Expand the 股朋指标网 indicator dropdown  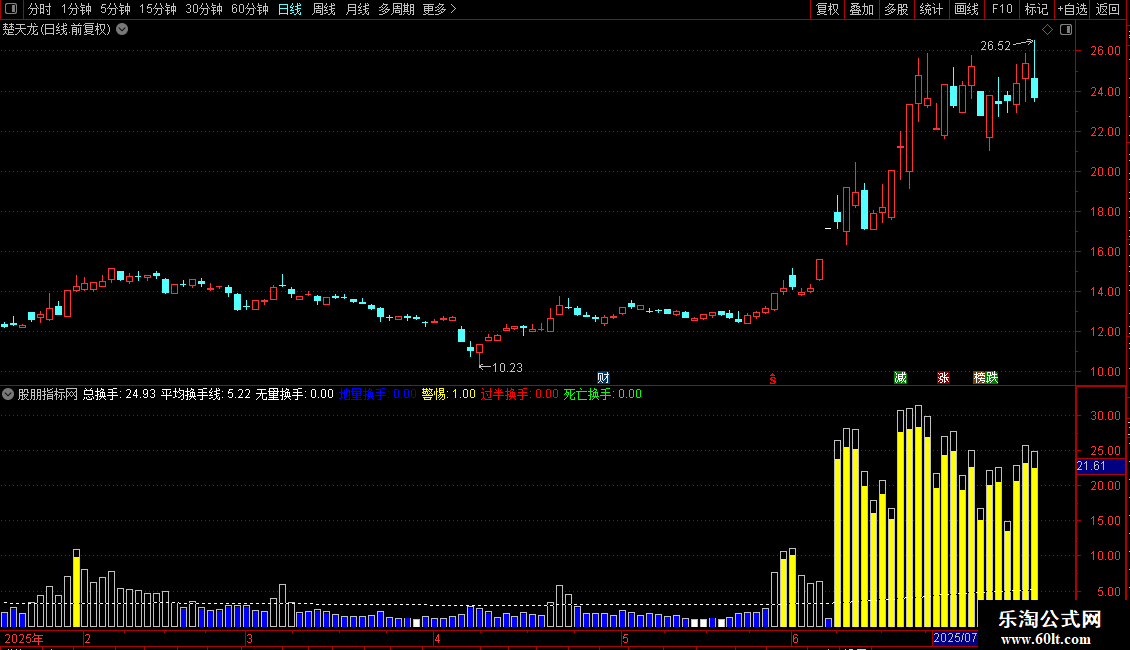[x=8, y=394]
